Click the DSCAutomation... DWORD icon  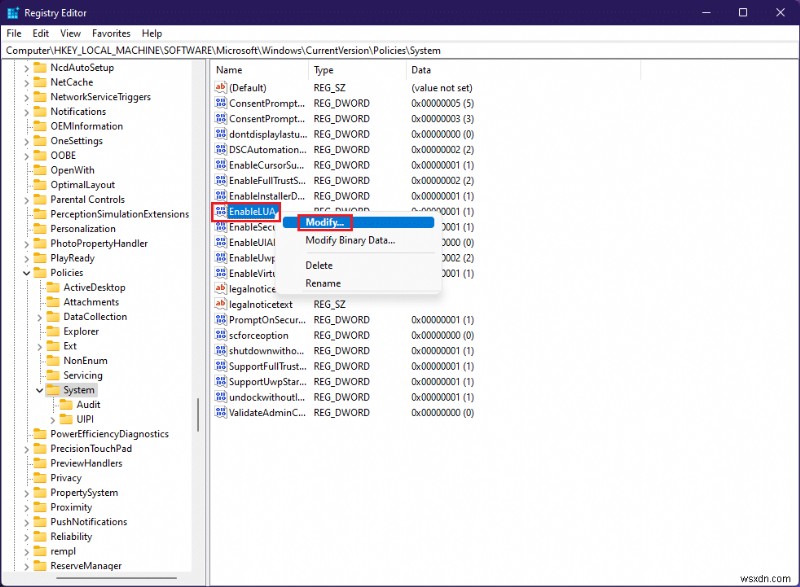[x=220, y=149]
